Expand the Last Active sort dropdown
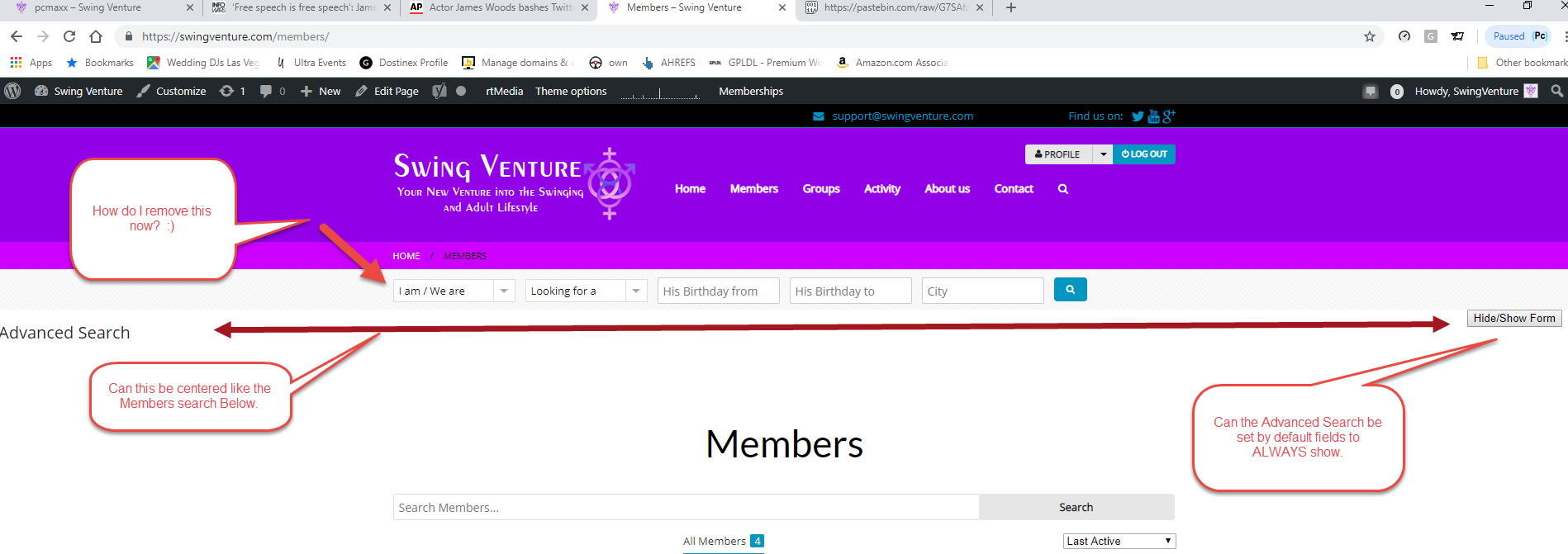 click(x=1119, y=541)
